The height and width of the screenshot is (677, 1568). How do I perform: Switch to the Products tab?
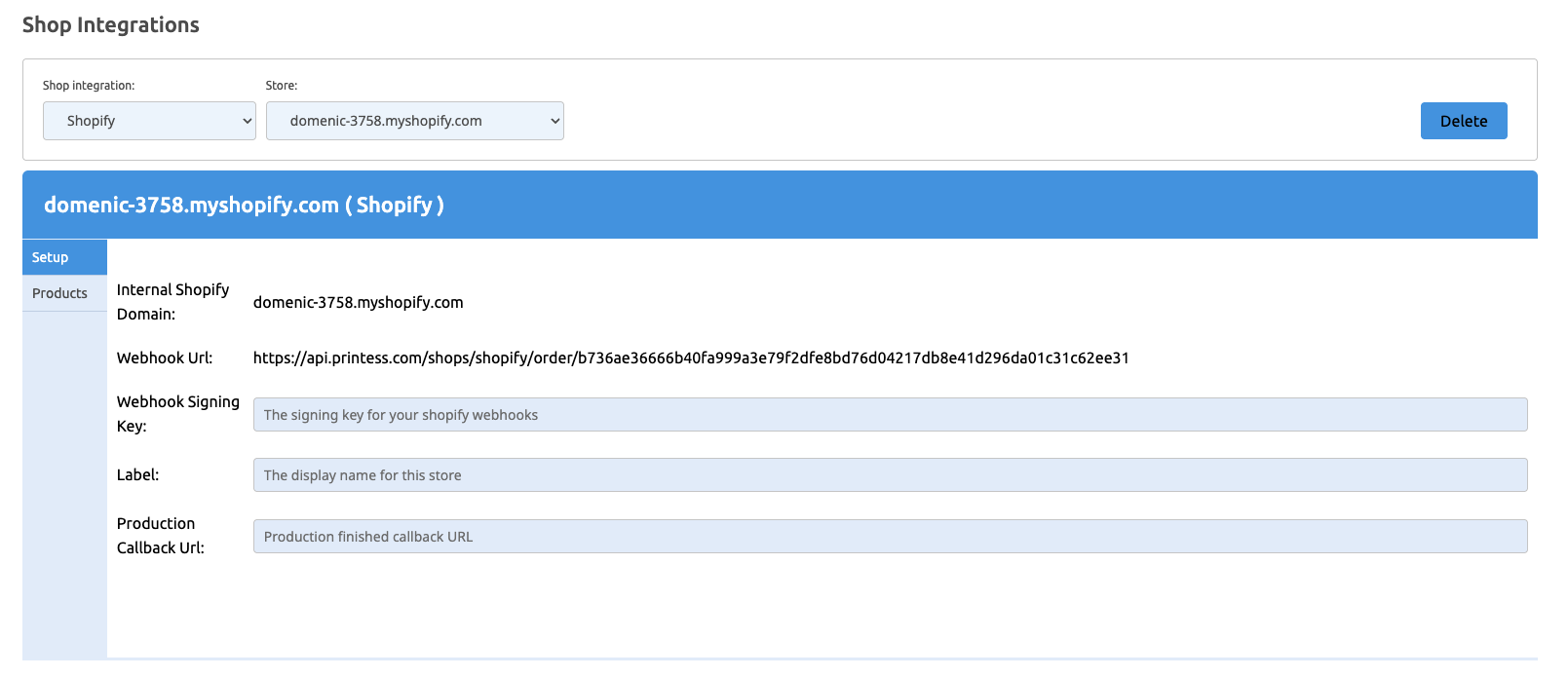[x=64, y=293]
